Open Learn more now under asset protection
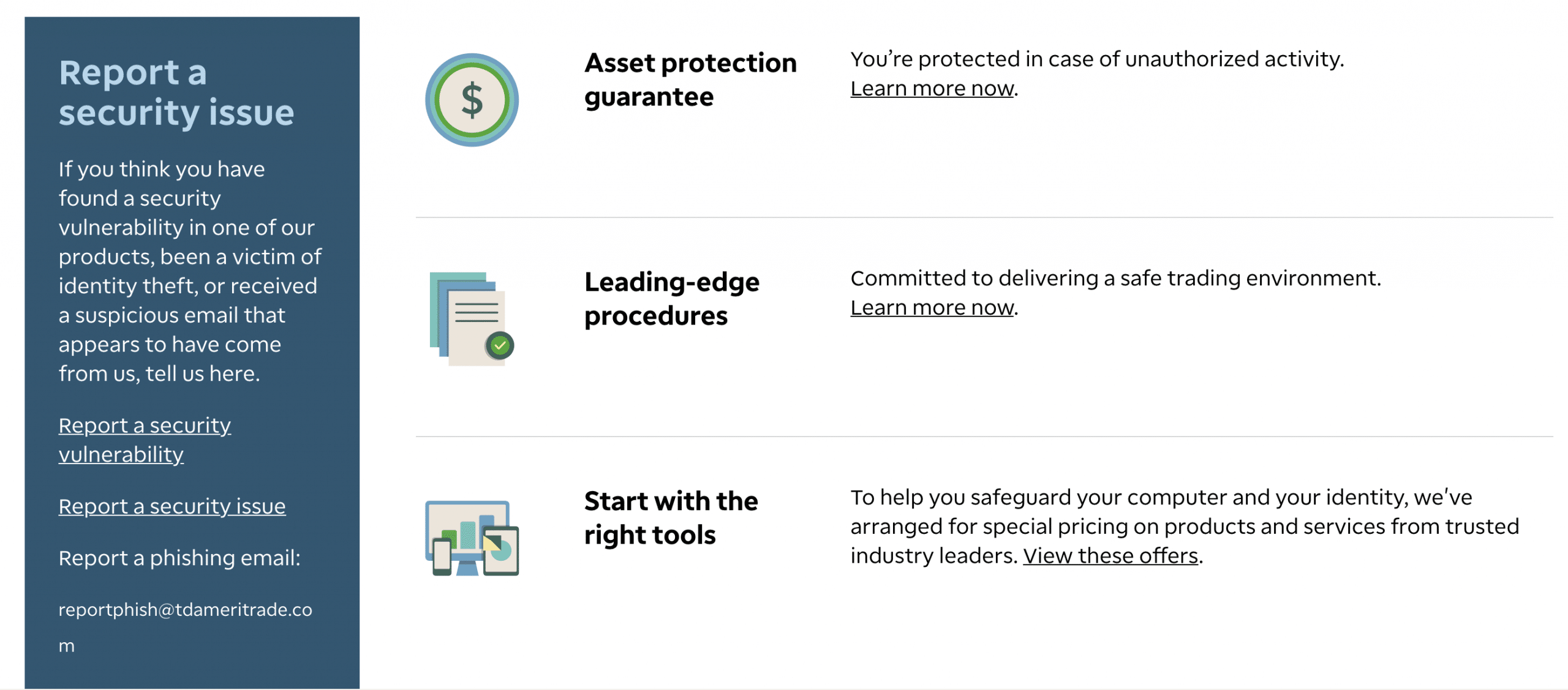1568x690 pixels. coord(932,89)
